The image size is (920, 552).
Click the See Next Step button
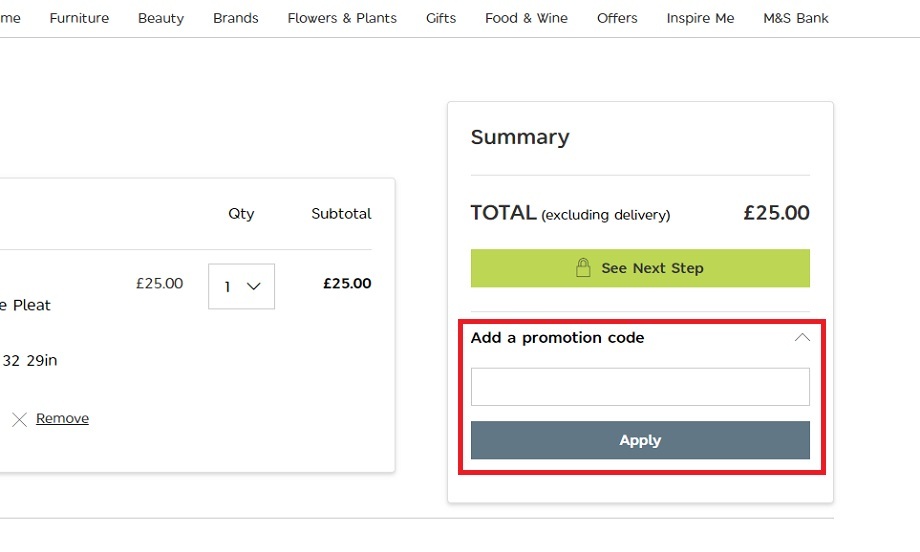click(640, 268)
